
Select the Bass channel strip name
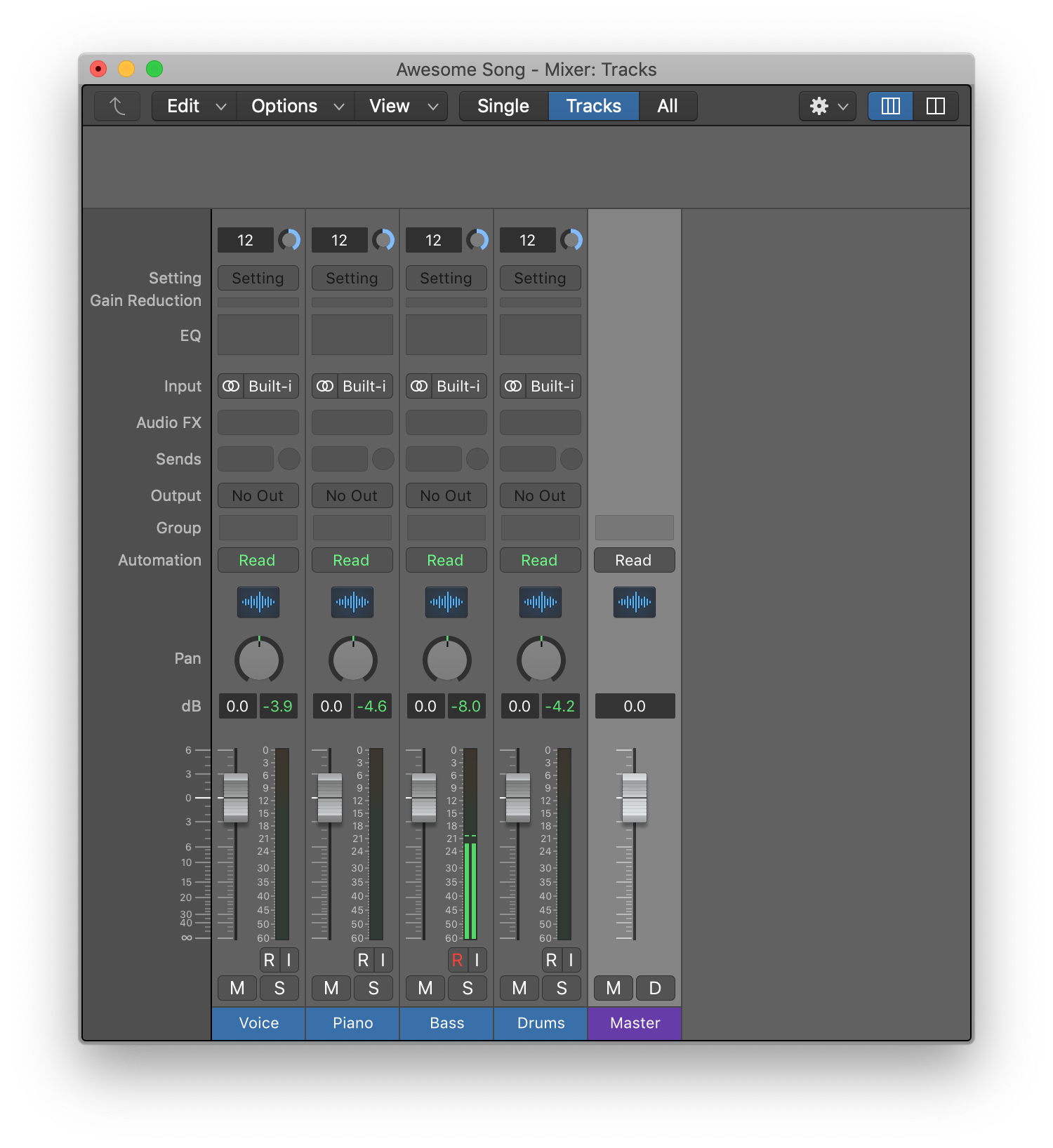click(446, 1023)
